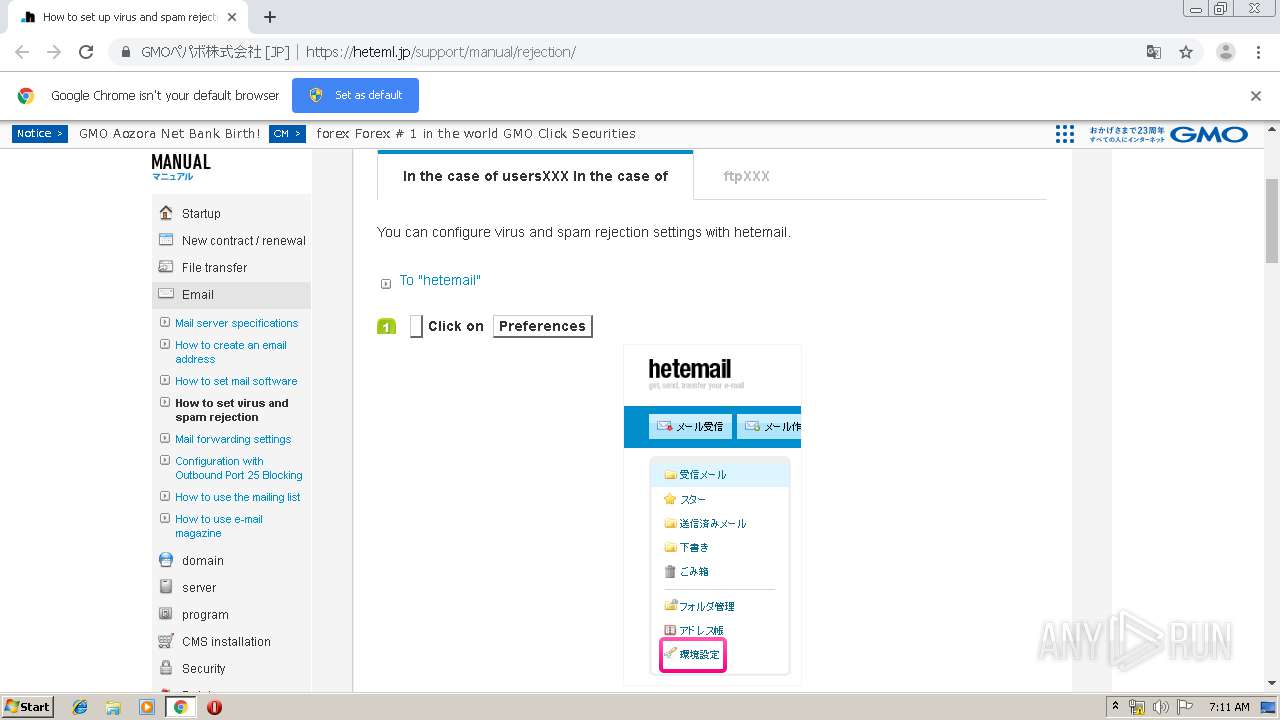Screen dimensions: 1280x720
Task: Open How to set mail software
Action: point(236,381)
